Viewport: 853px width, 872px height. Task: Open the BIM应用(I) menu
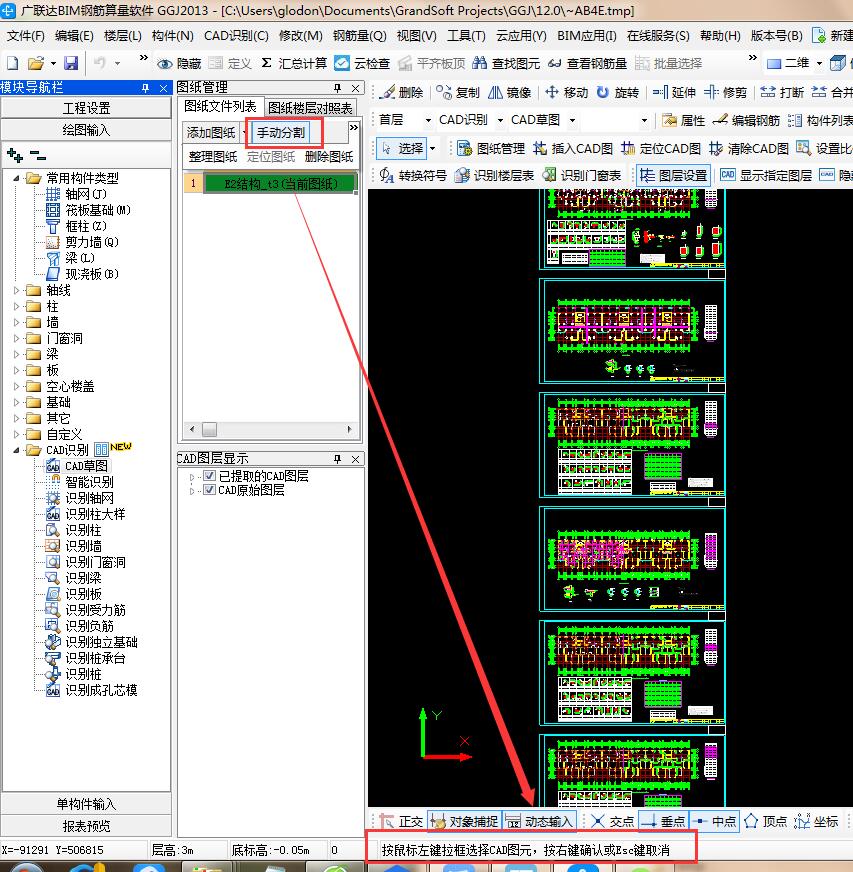(x=587, y=36)
